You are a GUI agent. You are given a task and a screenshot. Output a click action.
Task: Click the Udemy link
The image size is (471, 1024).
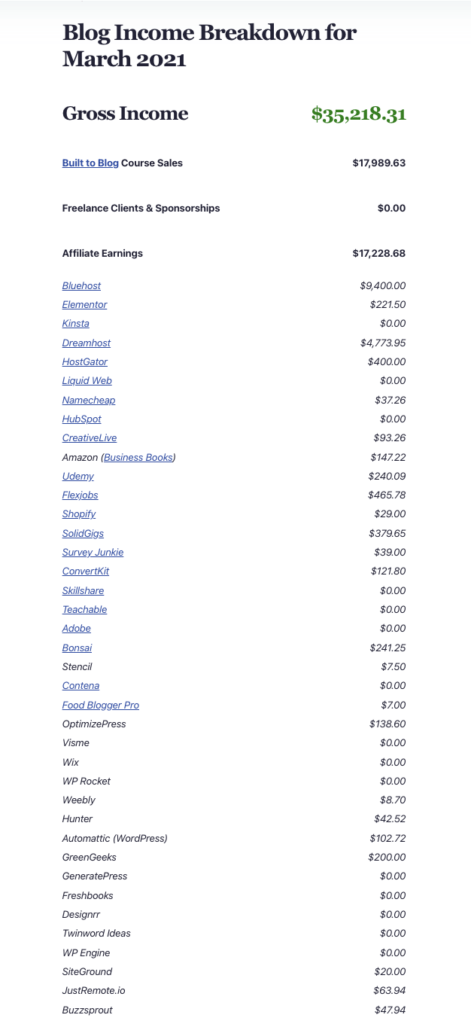(x=78, y=476)
